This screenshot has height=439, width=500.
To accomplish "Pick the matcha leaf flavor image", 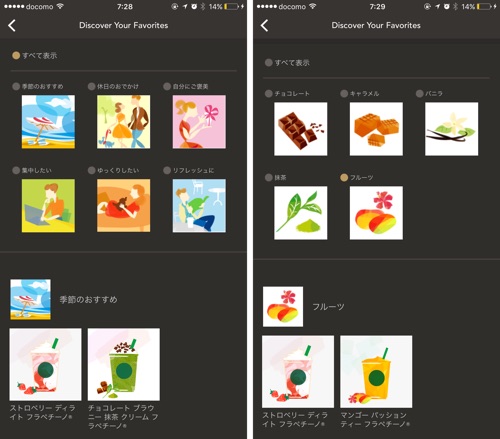I will [x=301, y=213].
